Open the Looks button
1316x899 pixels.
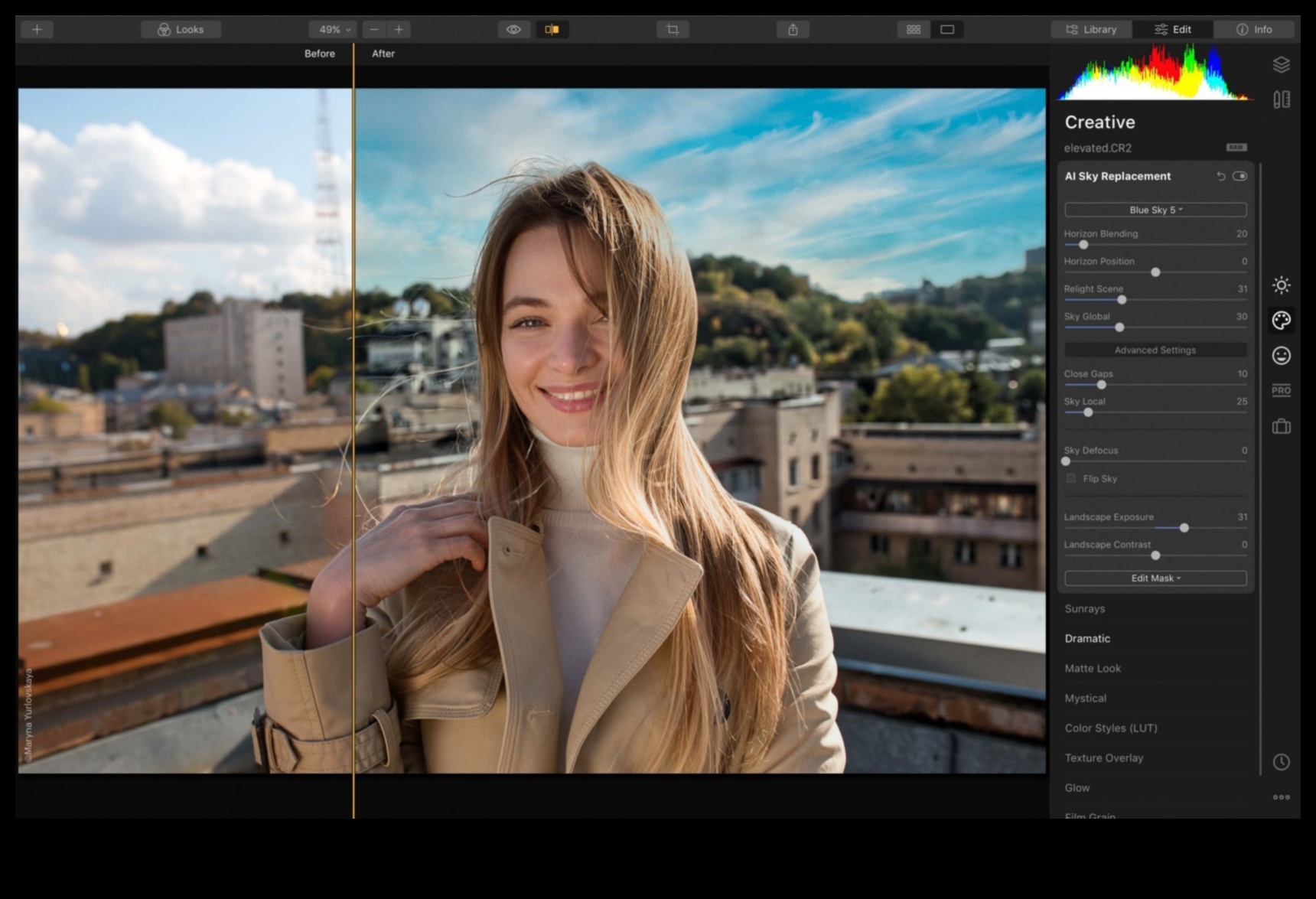181,30
